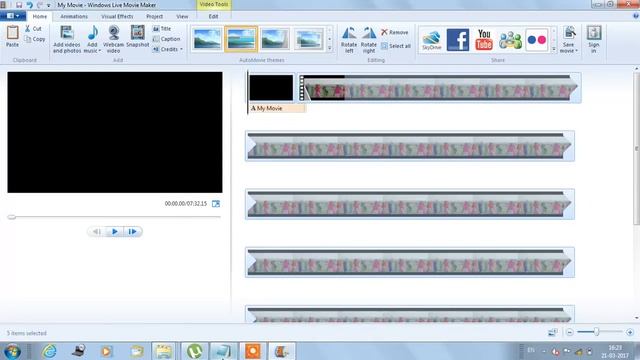
Task: Take a Snapshot of the preview
Action: tap(138, 36)
